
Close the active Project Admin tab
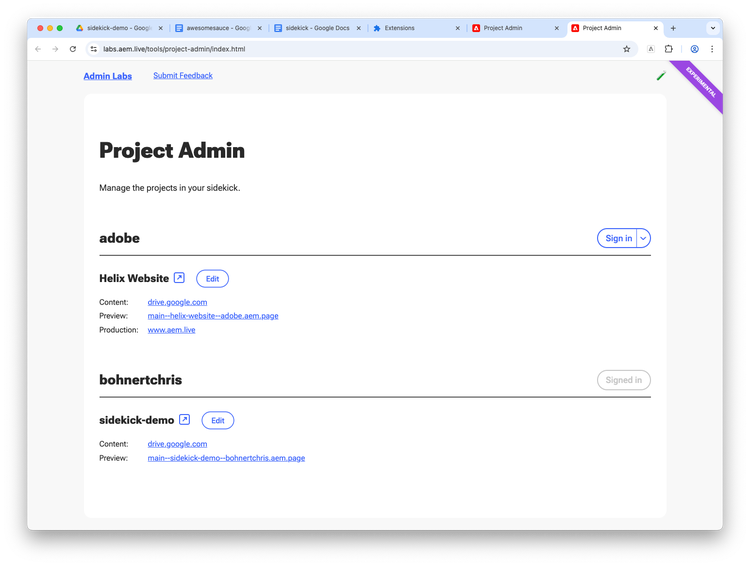[655, 28]
